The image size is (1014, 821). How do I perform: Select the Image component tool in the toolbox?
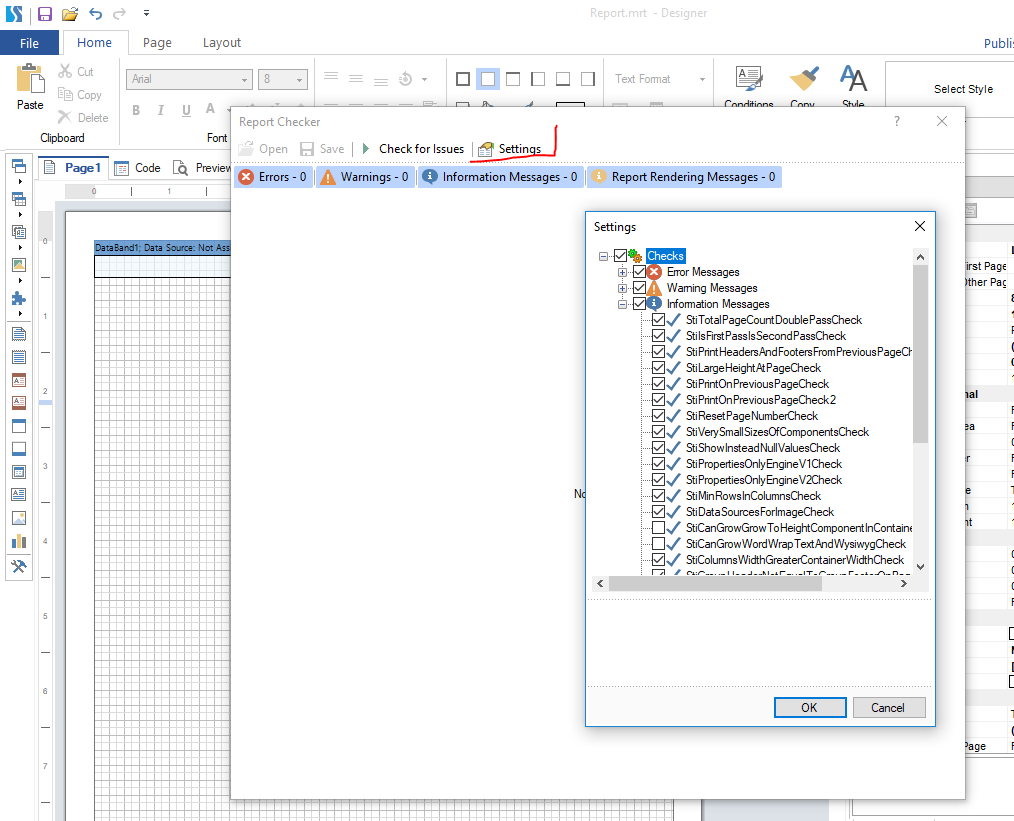tap(19, 518)
